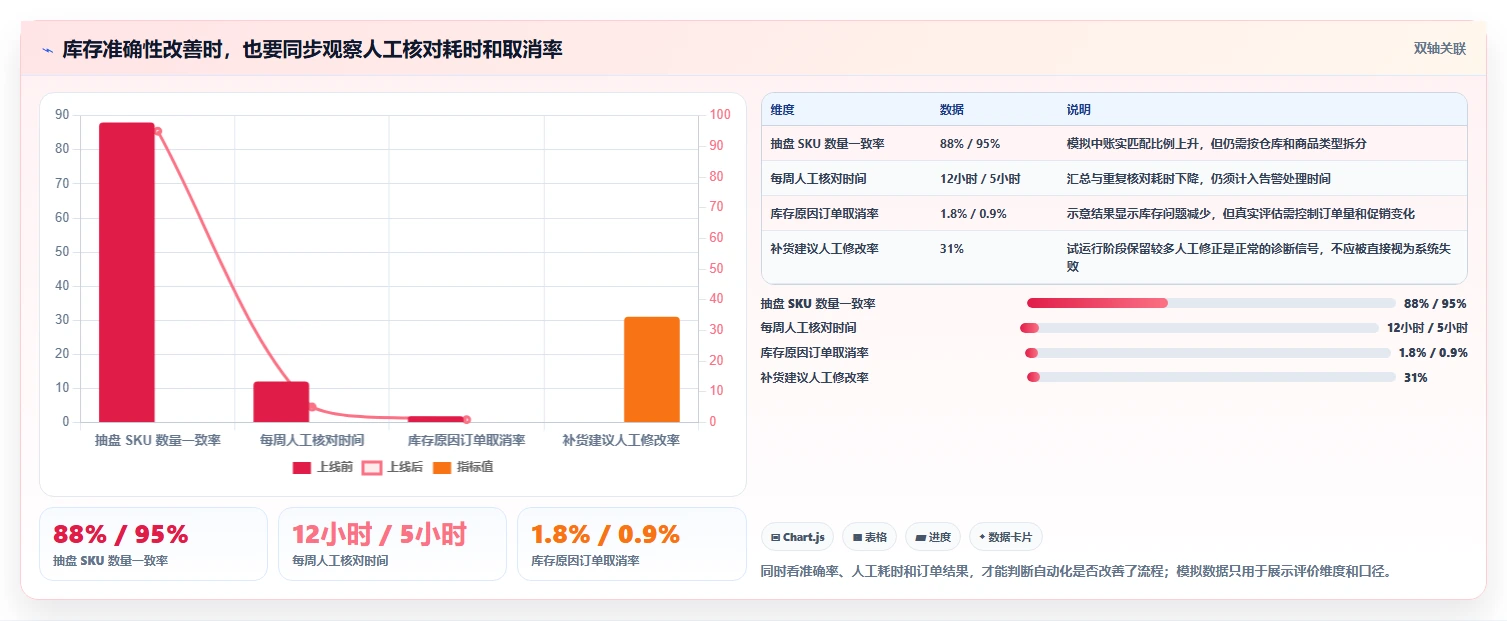Click the 指标值 orange legend color box

click(x=442, y=468)
